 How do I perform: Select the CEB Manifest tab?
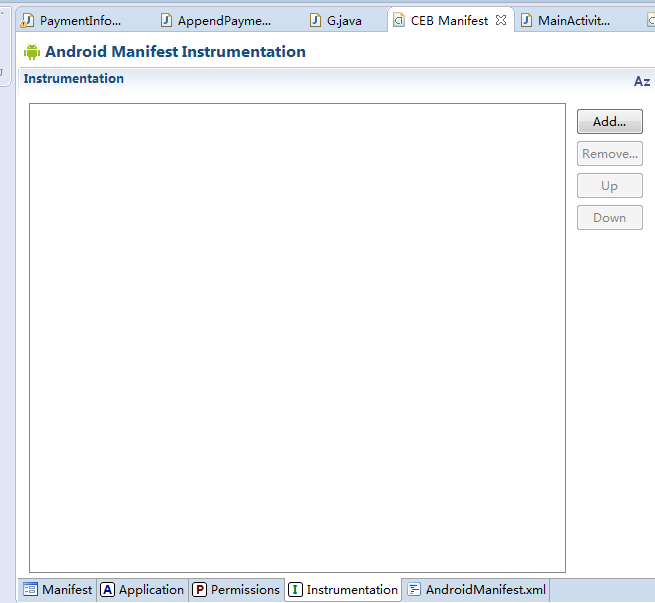pyautogui.click(x=449, y=20)
